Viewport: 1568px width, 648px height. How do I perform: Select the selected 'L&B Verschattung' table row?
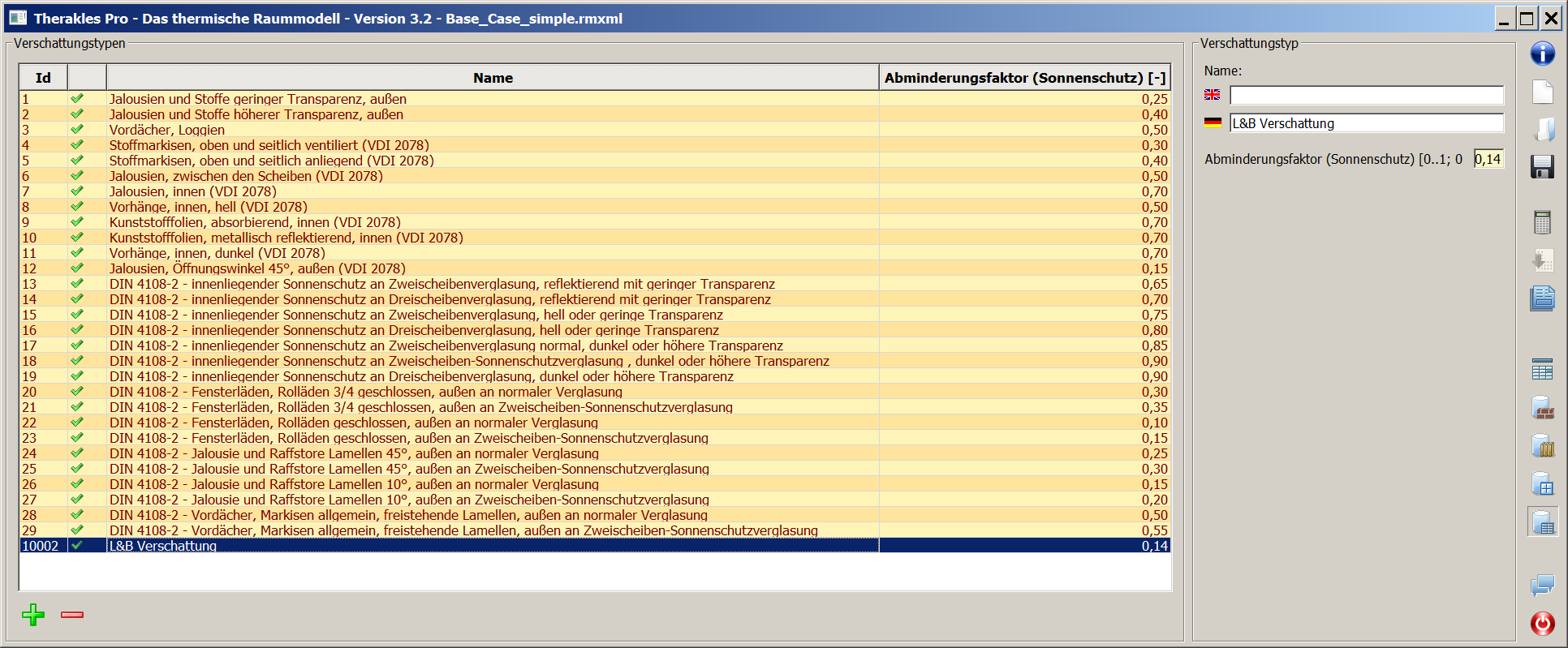(595, 546)
